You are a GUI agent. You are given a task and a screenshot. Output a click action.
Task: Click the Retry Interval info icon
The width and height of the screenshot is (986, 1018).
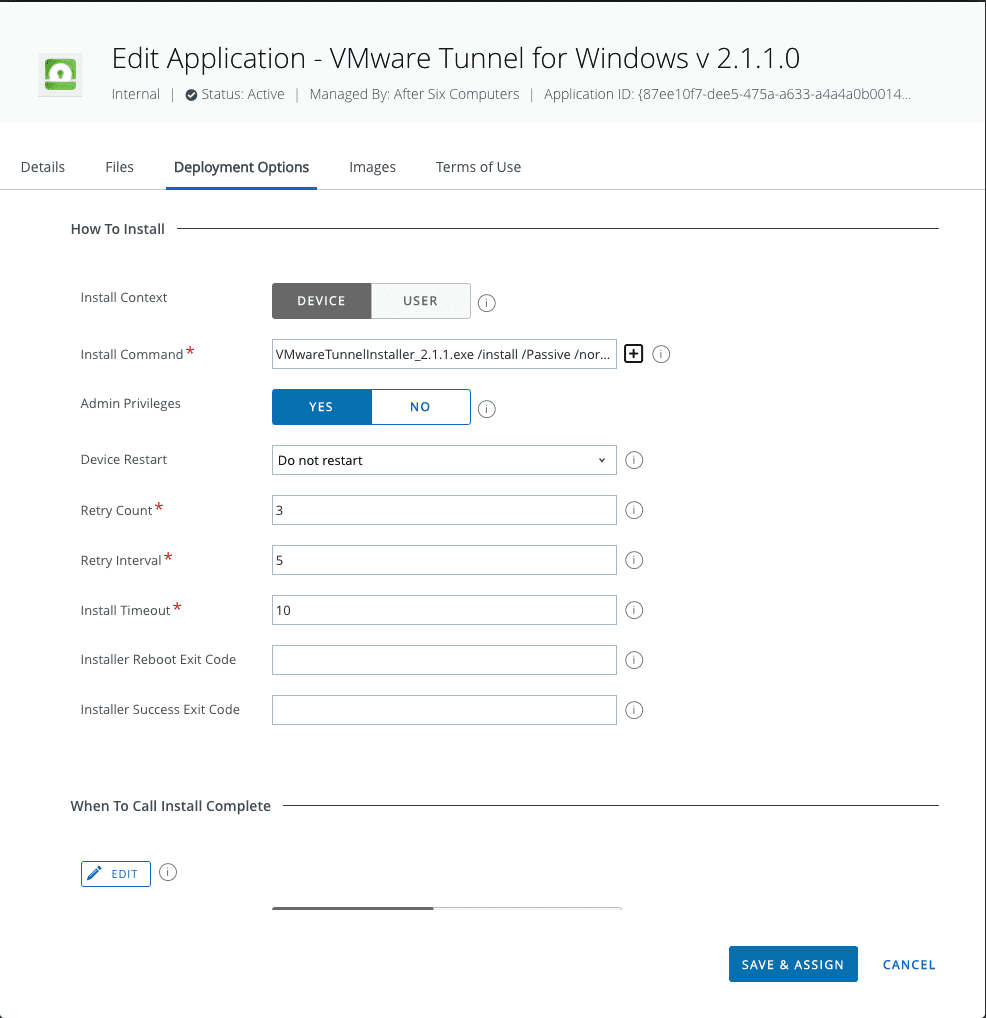point(633,560)
